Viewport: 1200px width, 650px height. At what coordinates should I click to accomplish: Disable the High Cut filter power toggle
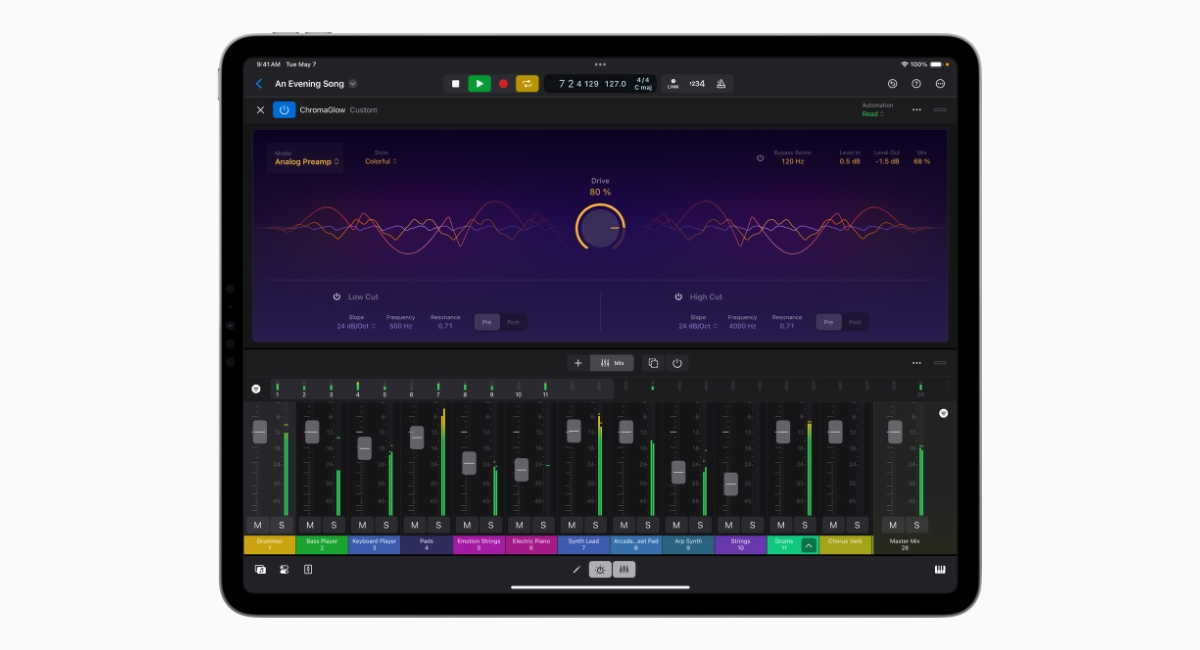click(x=677, y=296)
